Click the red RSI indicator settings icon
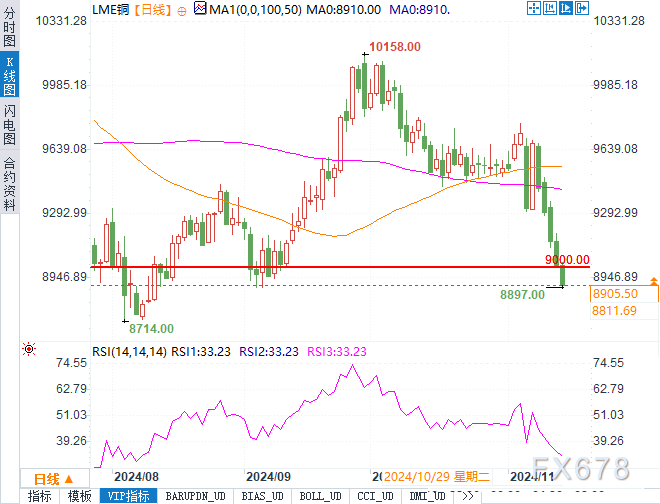This screenshot has width=660, height=504. pos(29,349)
